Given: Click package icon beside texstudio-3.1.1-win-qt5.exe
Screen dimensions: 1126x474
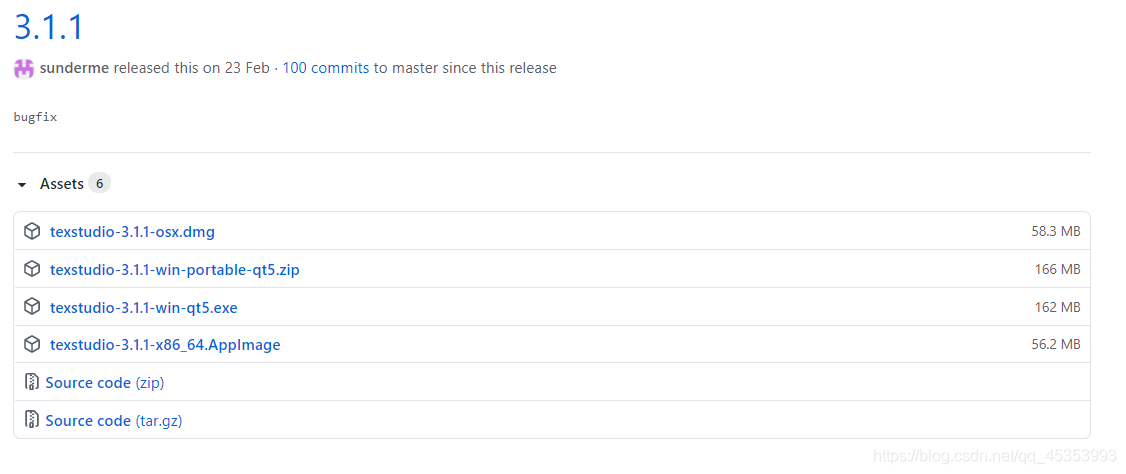Looking at the screenshot, I should tap(32, 307).
